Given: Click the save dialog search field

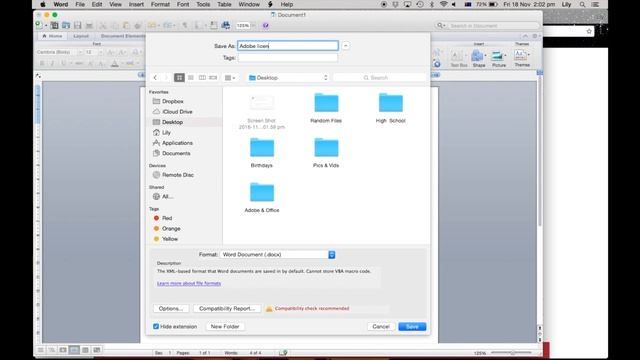Looking at the screenshot, I should click(379, 78).
